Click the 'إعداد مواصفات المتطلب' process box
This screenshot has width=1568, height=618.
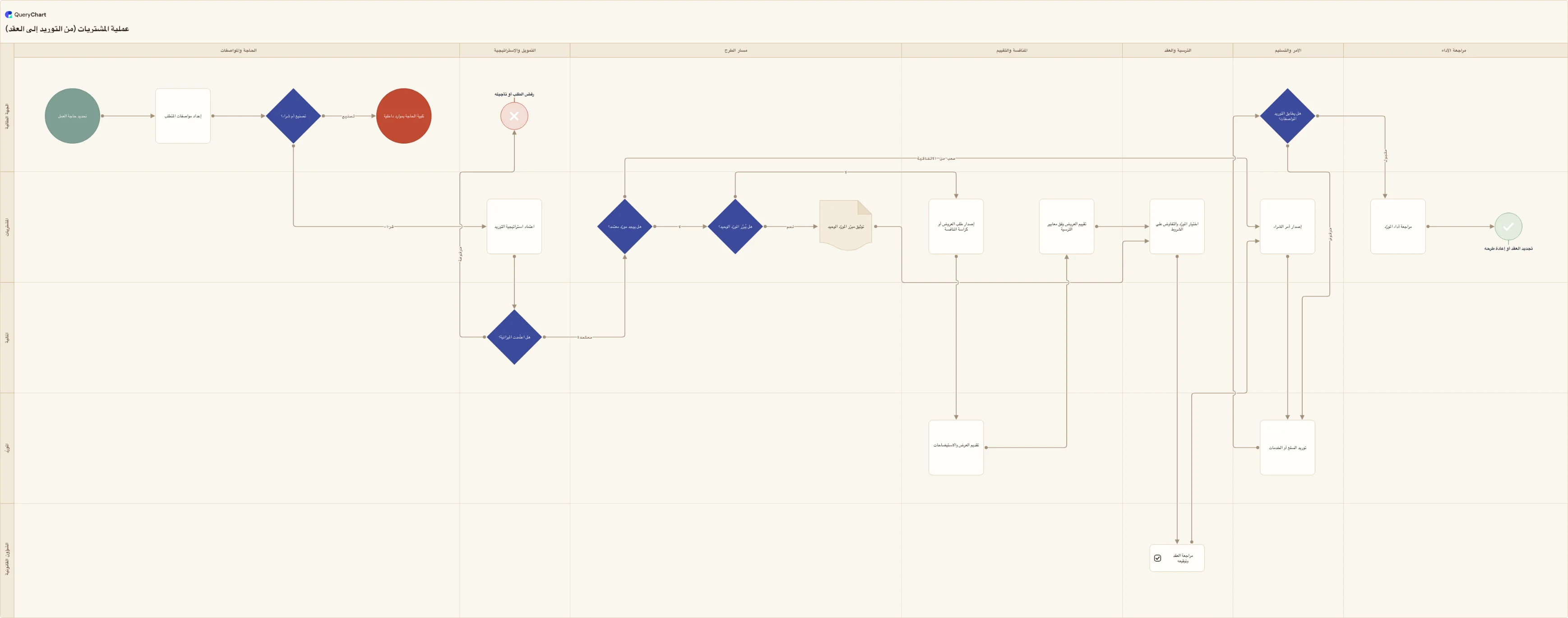coord(183,116)
